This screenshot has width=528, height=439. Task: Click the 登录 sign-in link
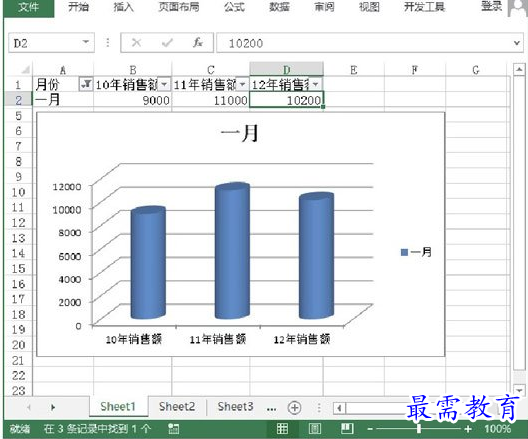[491, 6]
